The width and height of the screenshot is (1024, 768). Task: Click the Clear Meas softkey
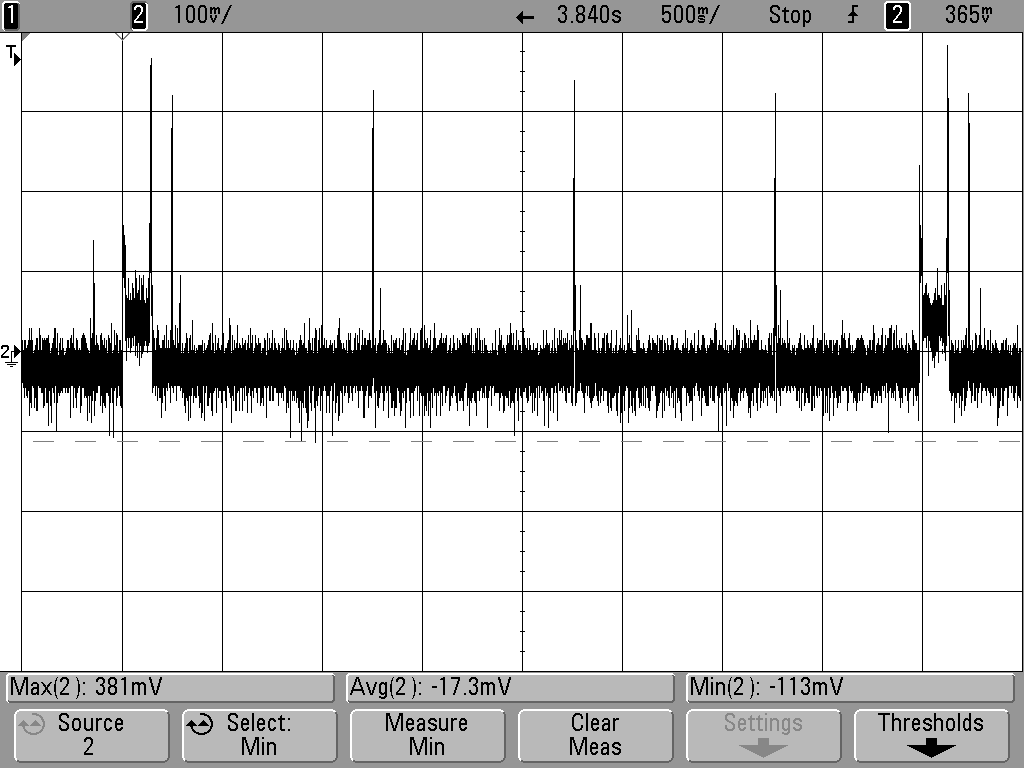tap(595, 735)
